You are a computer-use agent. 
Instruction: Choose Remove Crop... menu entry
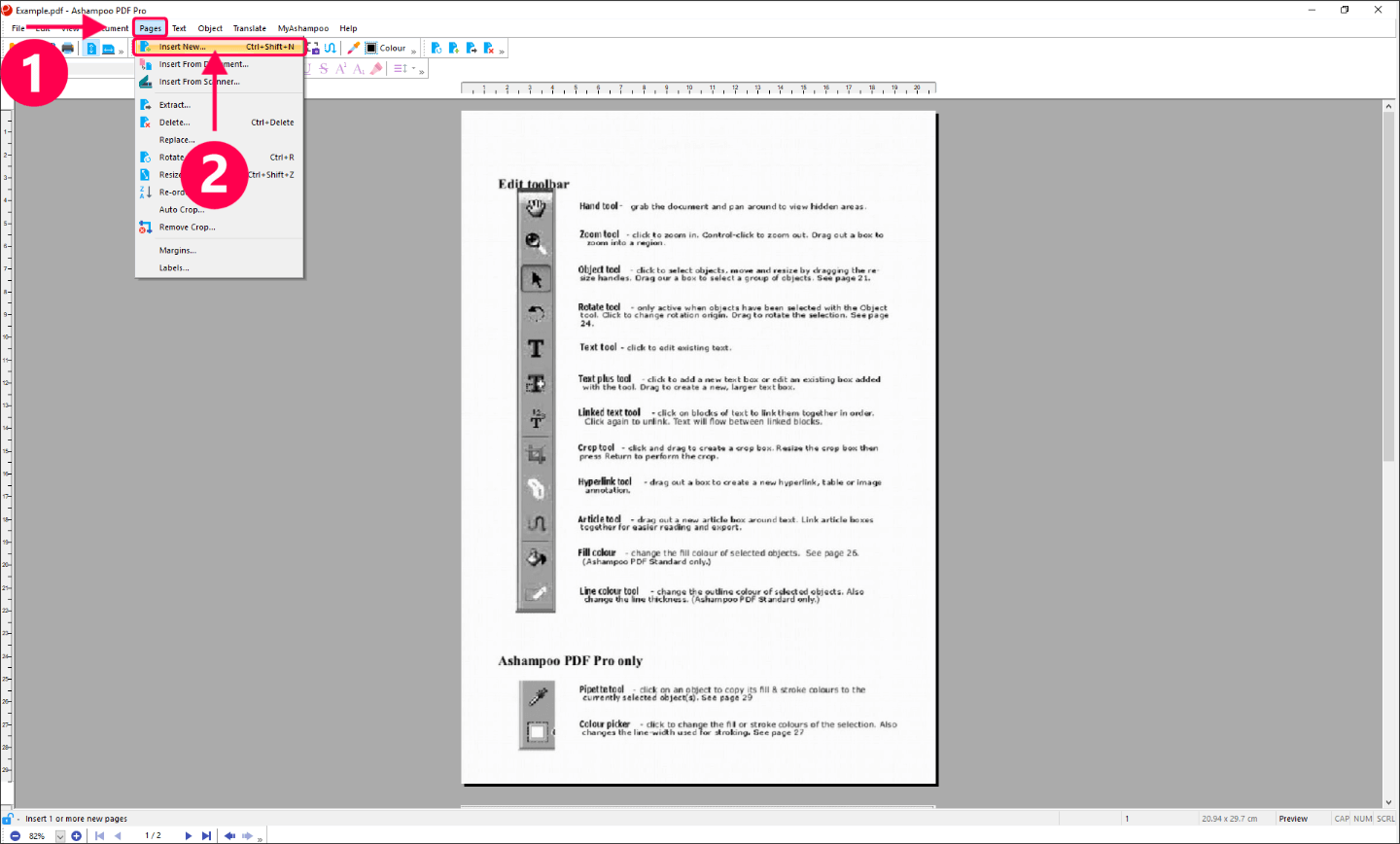point(220,228)
